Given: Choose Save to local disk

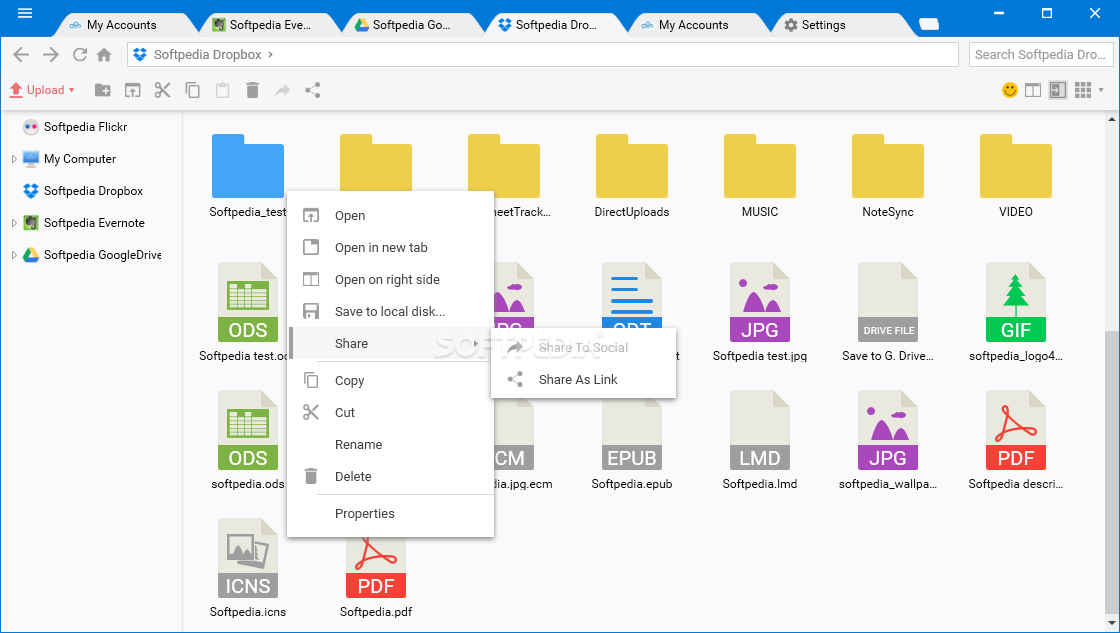Looking at the screenshot, I should pyautogui.click(x=390, y=311).
